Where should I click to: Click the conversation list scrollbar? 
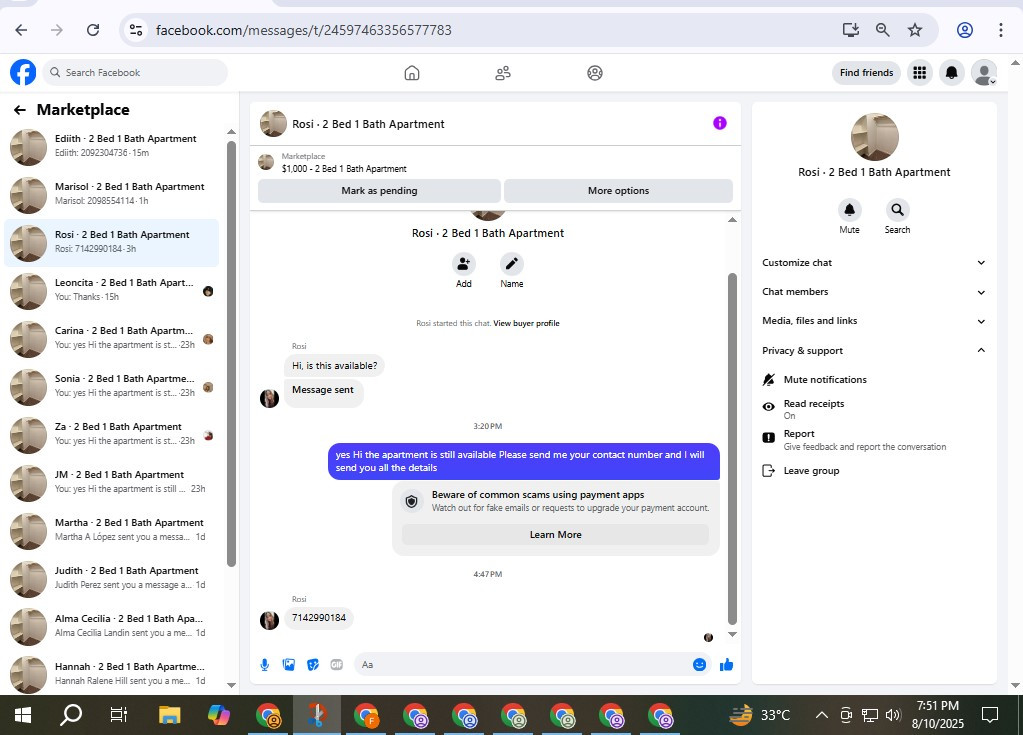pyautogui.click(x=231, y=353)
